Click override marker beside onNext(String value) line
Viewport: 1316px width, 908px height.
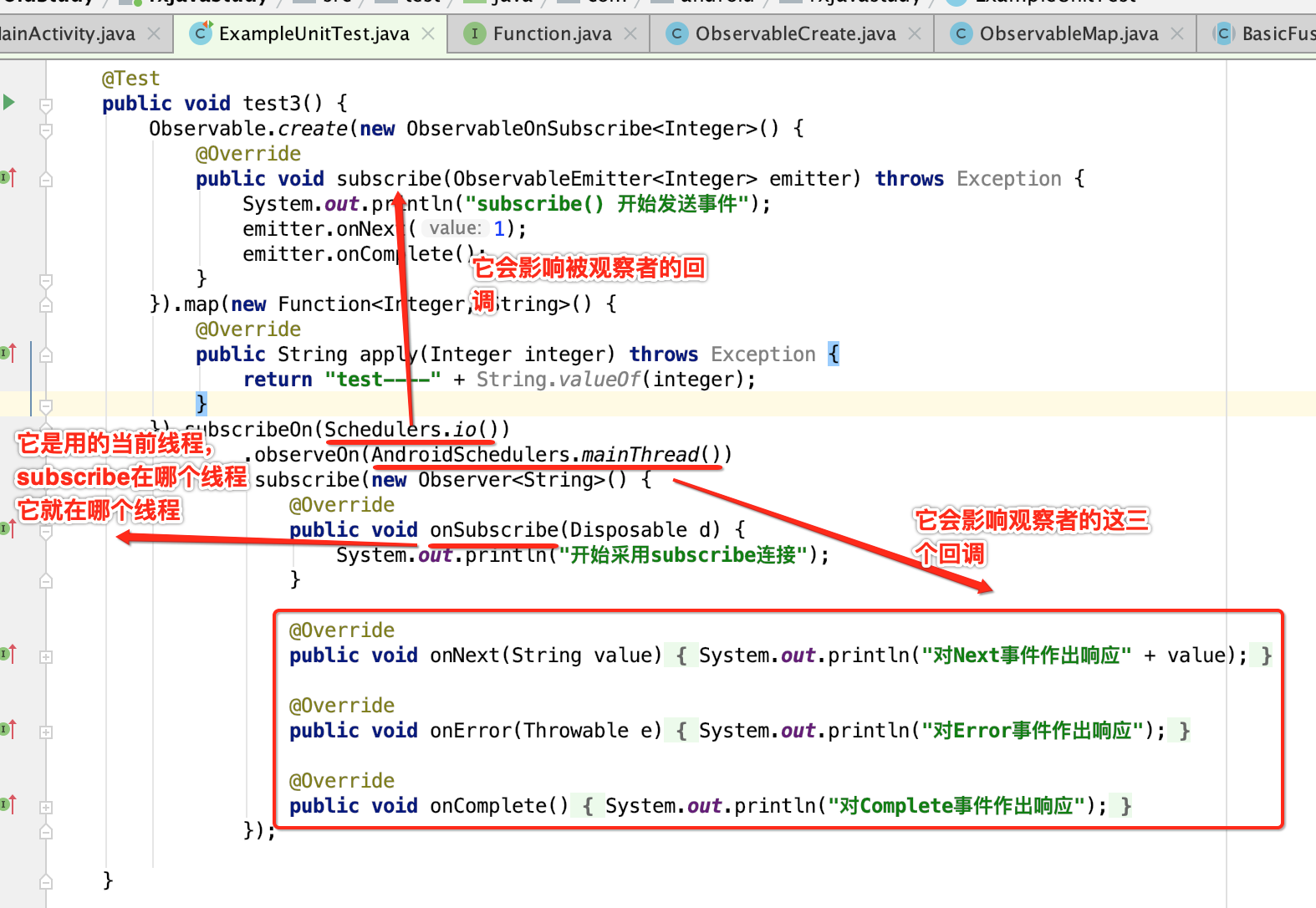point(8,654)
